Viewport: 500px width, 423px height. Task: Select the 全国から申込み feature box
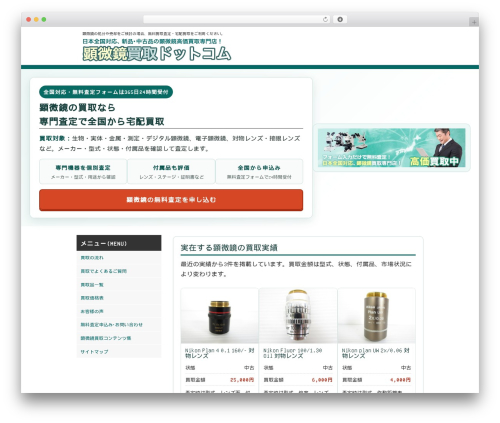[x=259, y=171]
